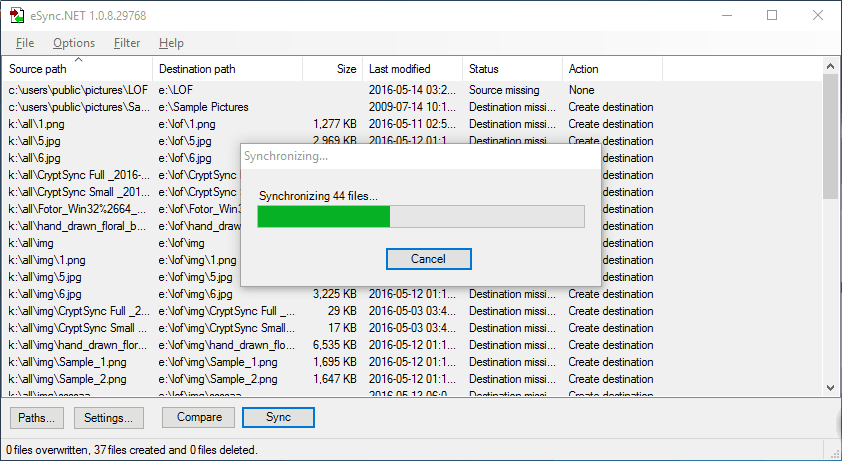
Task: Open the Options menu
Action: [x=74, y=43]
